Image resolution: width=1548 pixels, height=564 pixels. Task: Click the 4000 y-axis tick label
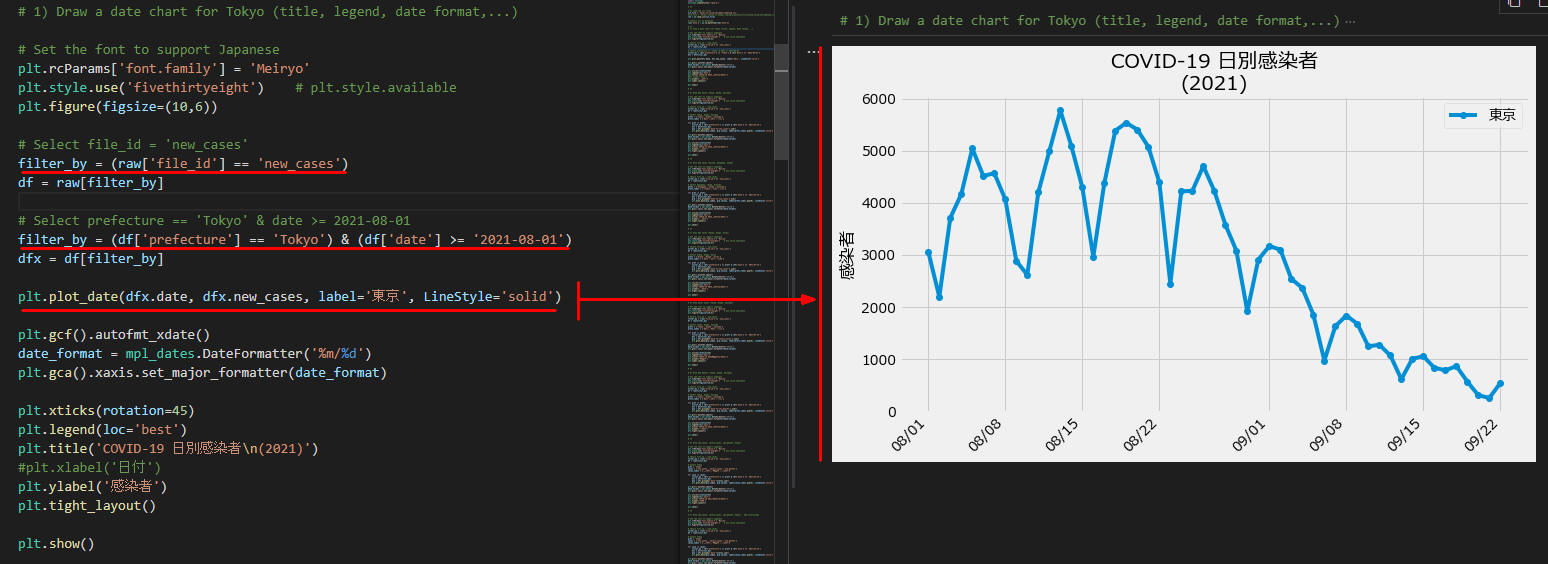[x=878, y=203]
